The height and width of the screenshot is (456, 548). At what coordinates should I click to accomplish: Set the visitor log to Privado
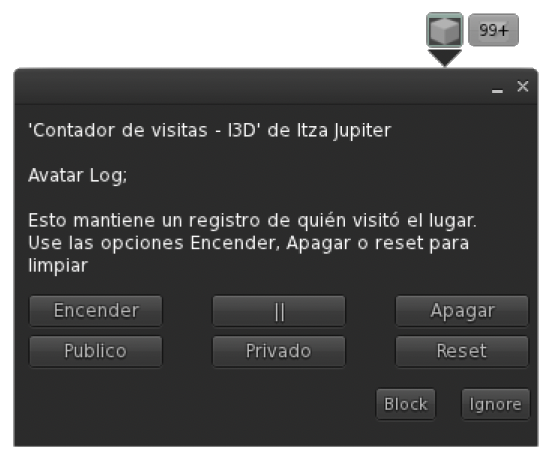(279, 351)
